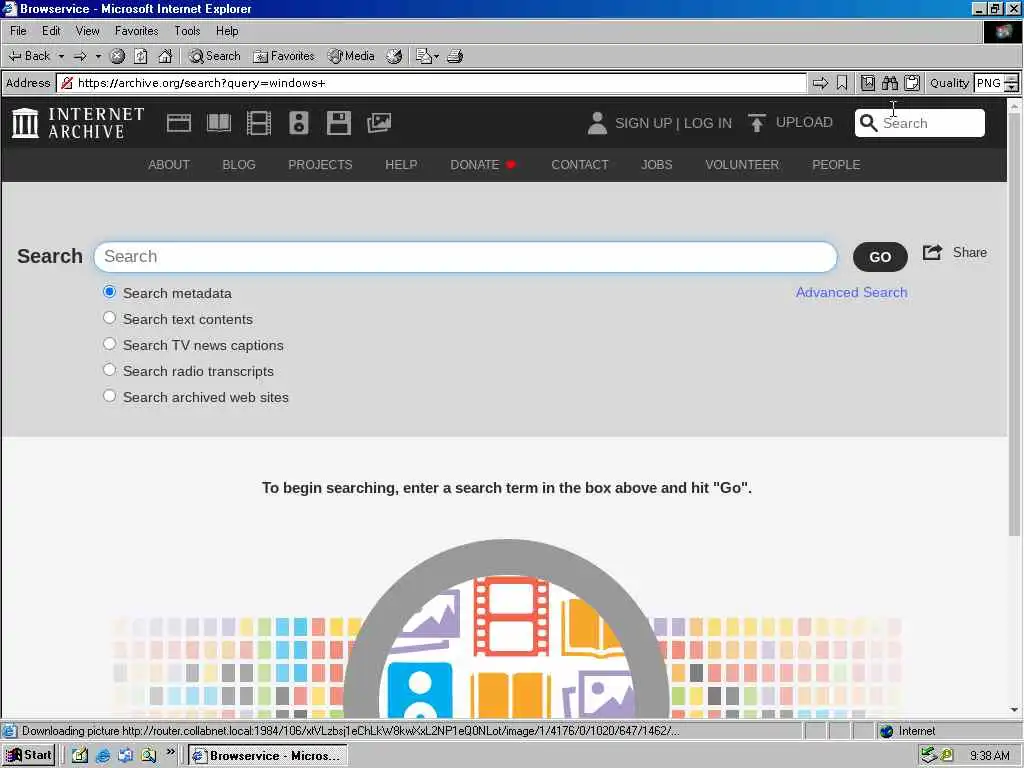Go to the Home page icon
This screenshot has width=1024, height=768.
[165, 56]
